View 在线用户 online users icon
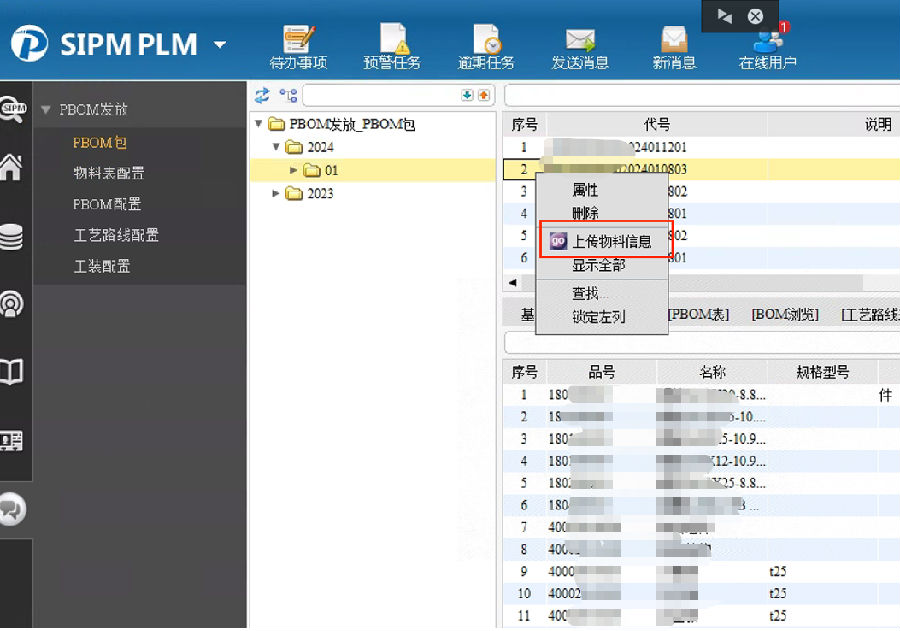 coord(768,42)
